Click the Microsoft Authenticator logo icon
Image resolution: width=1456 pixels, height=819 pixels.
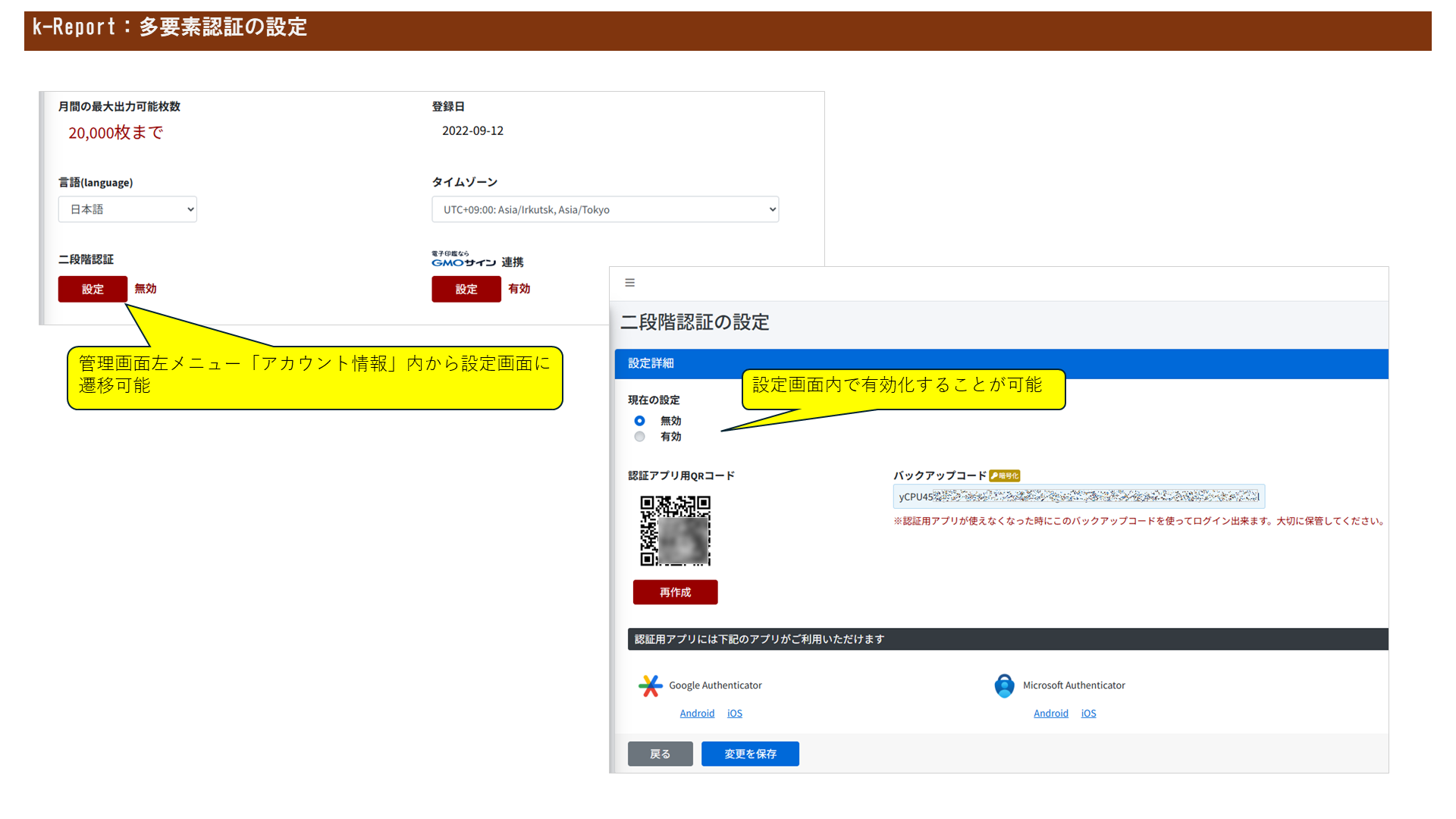[x=1004, y=686]
